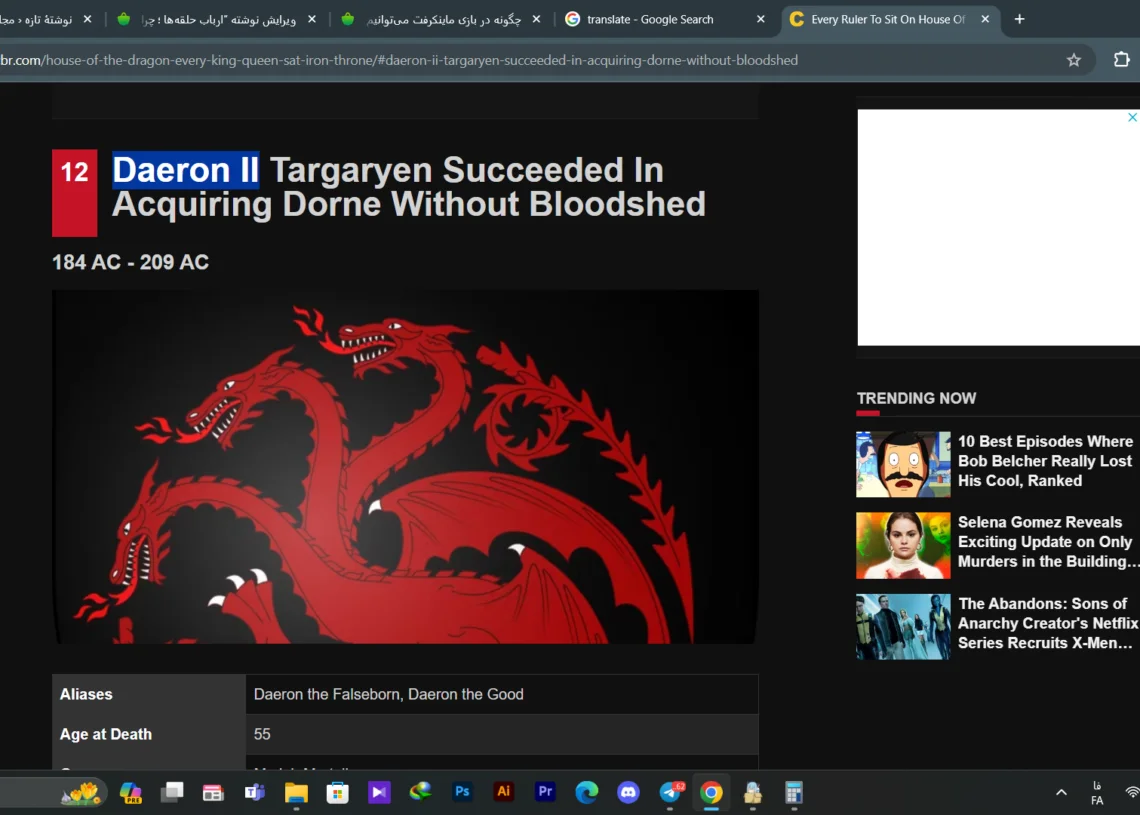The width and height of the screenshot is (1140, 815).
Task: Show hidden system tray icons
Action: tap(1061, 792)
